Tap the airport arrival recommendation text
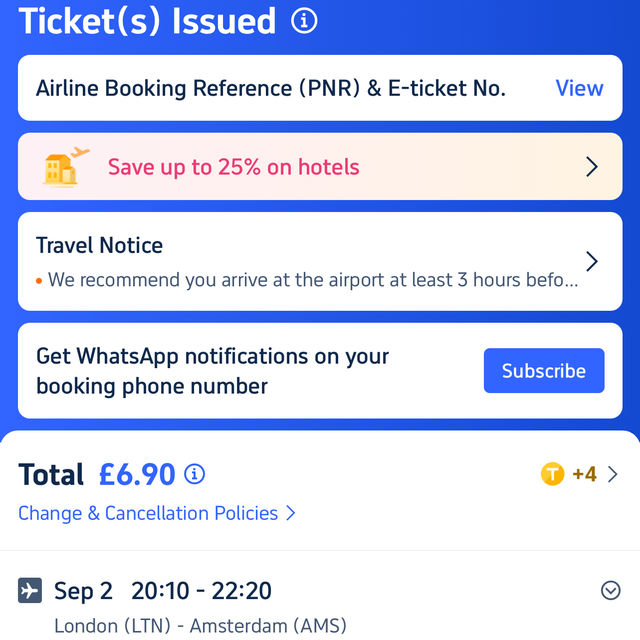Viewport: 640px width, 640px height. (313, 280)
